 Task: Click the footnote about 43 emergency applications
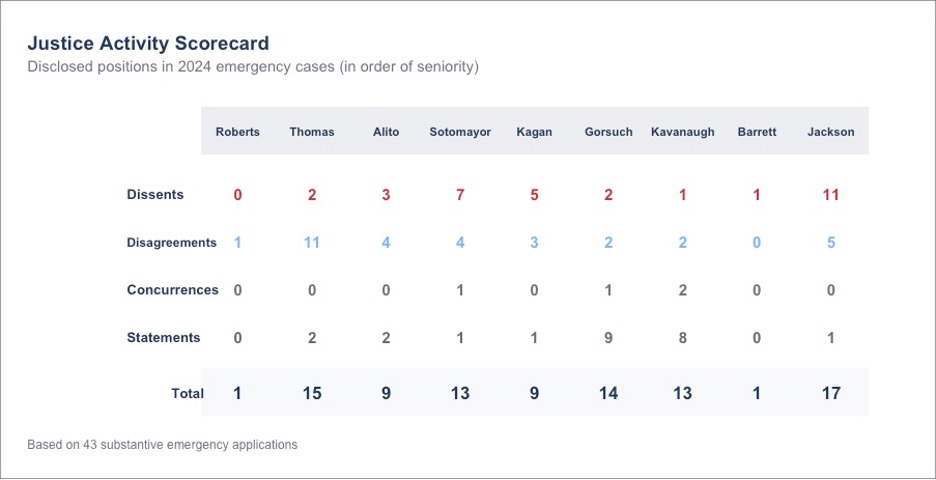point(162,445)
